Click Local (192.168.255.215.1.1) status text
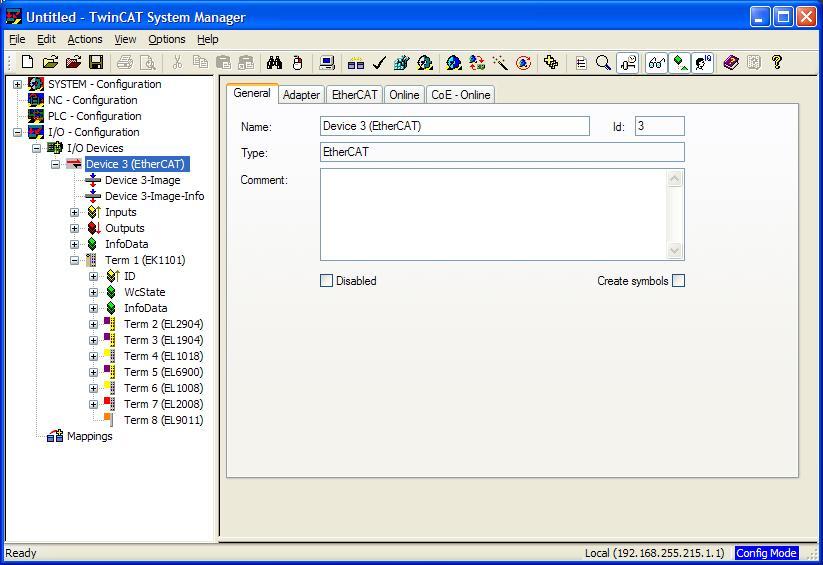823x565 pixels. (x=655, y=553)
